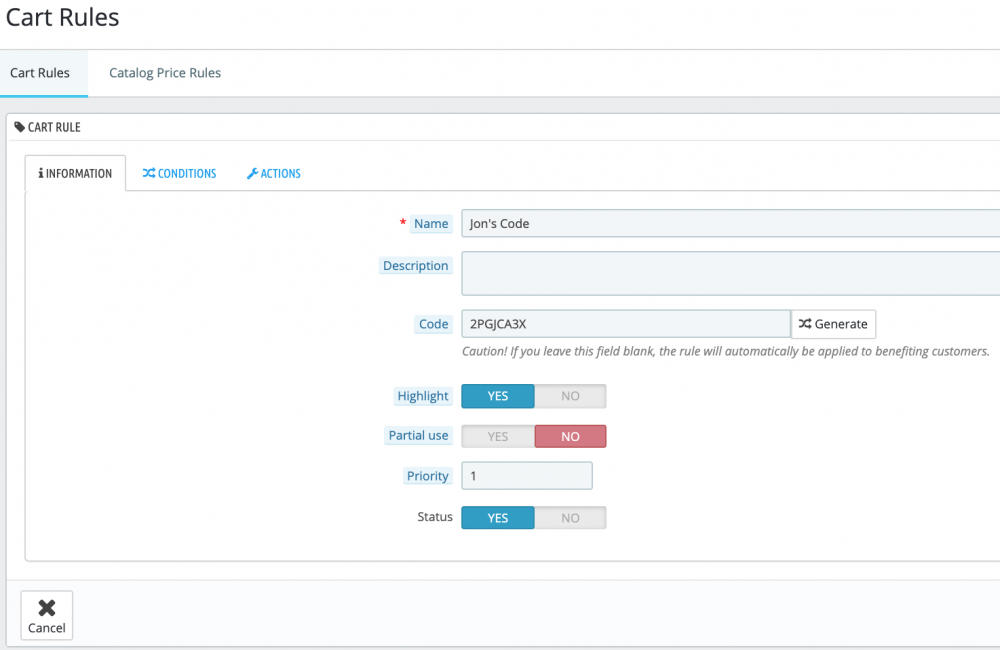
Task: Open the Actions tab
Action: point(274,173)
